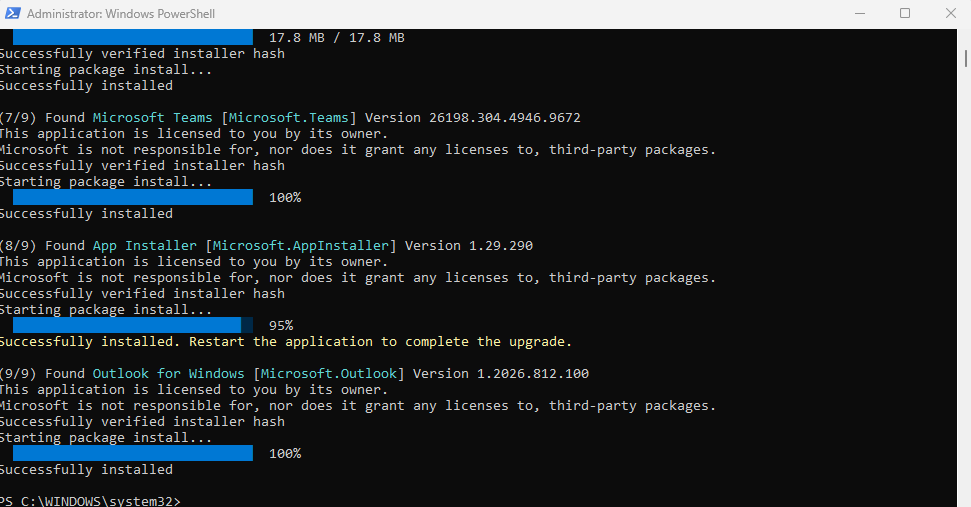Image resolution: width=971 pixels, height=507 pixels.
Task: Click the Microsoft Teams 100% progress bar
Action: click(x=133, y=197)
